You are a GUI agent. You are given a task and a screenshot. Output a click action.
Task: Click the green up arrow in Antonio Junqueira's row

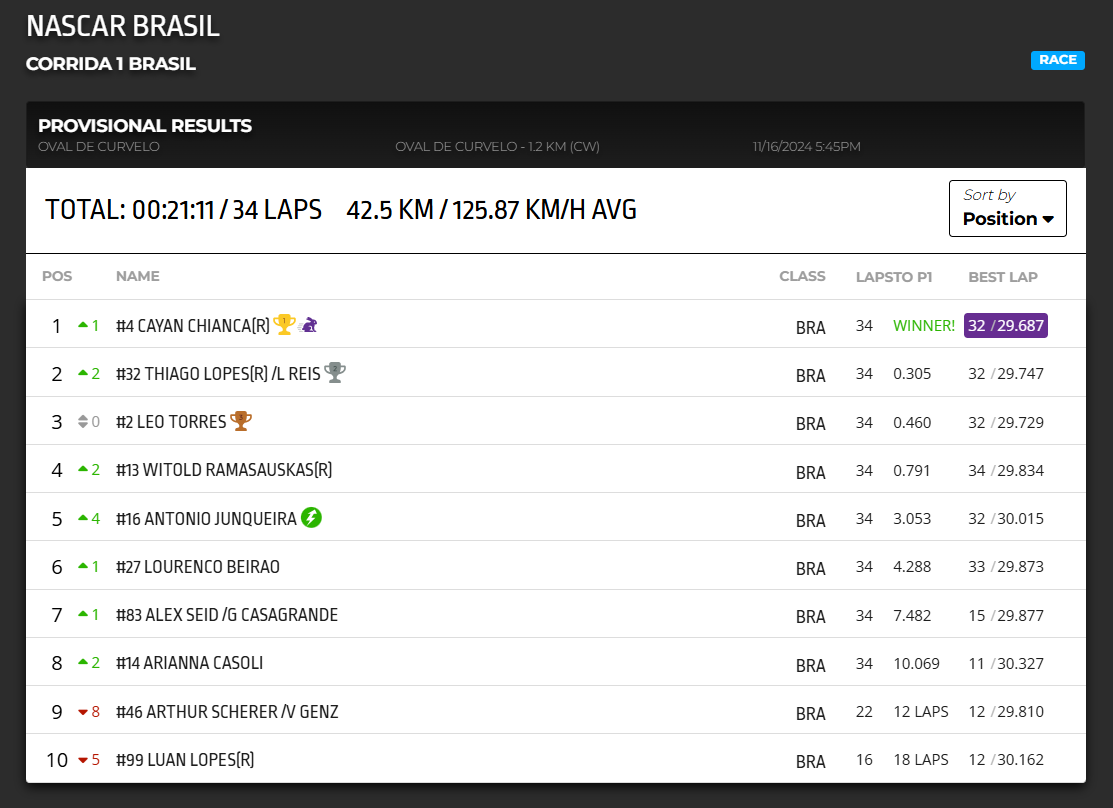83,518
